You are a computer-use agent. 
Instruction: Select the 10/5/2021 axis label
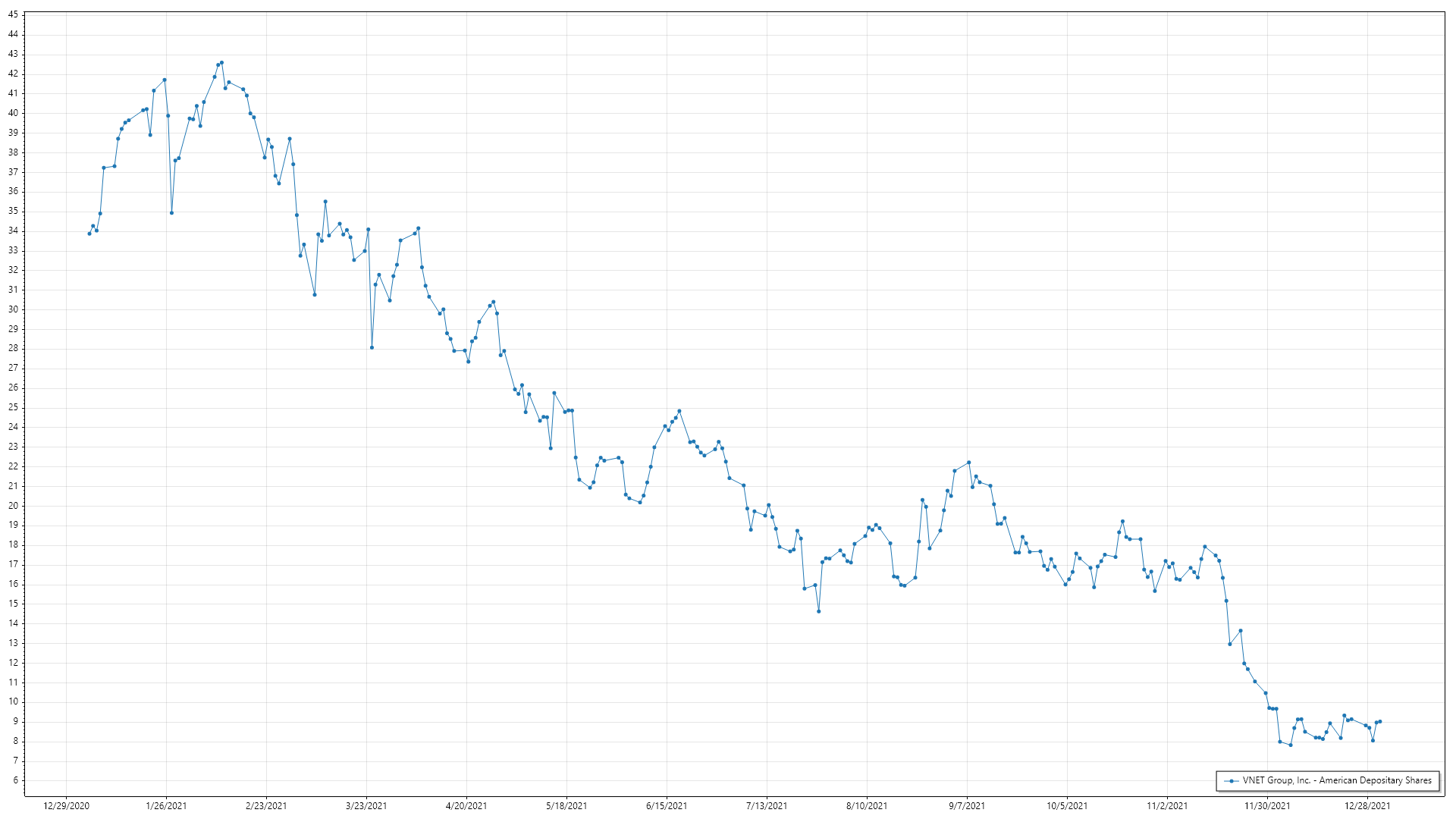click(1067, 806)
